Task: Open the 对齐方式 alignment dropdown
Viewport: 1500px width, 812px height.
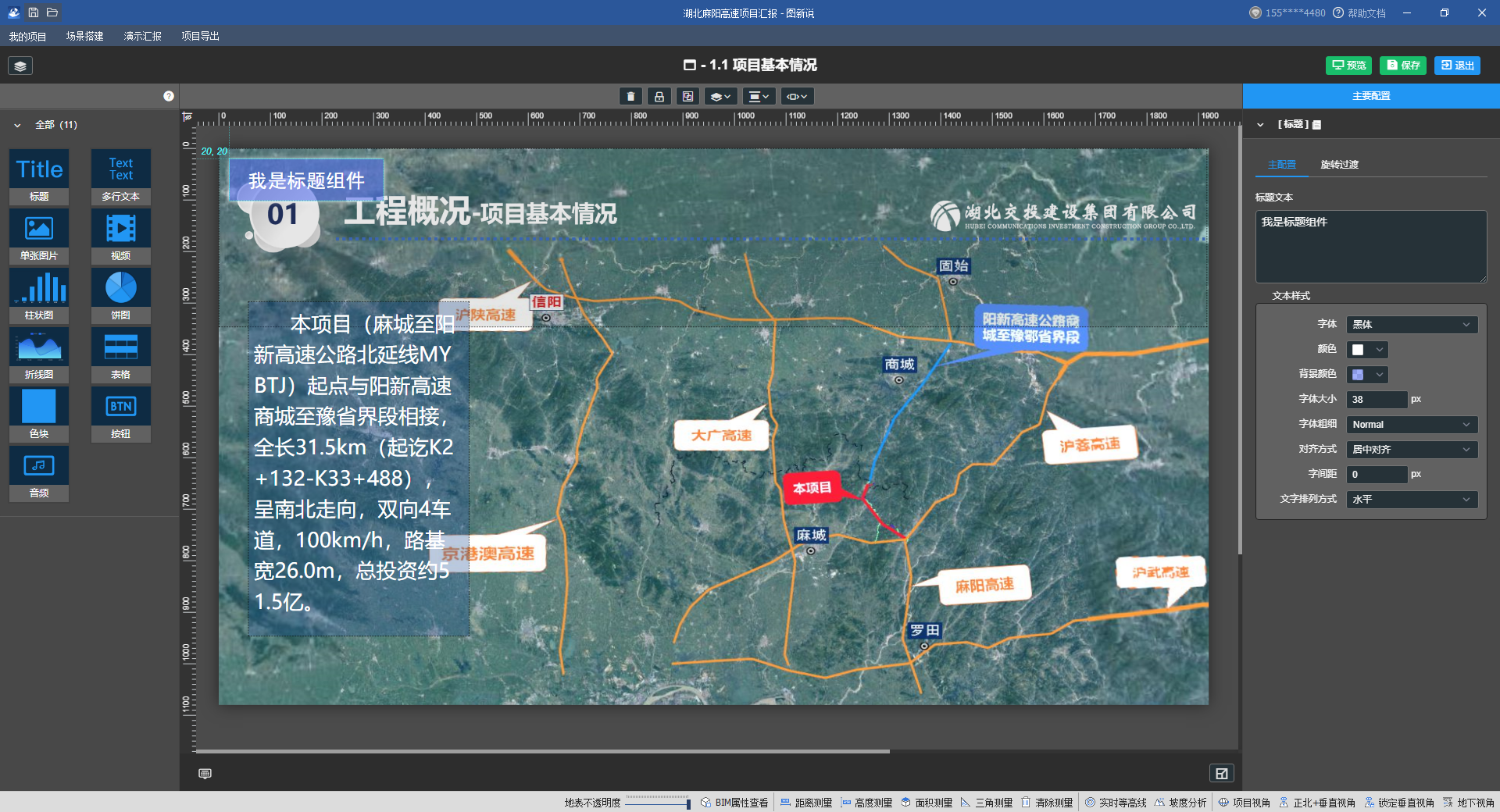Action: tap(1411, 450)
